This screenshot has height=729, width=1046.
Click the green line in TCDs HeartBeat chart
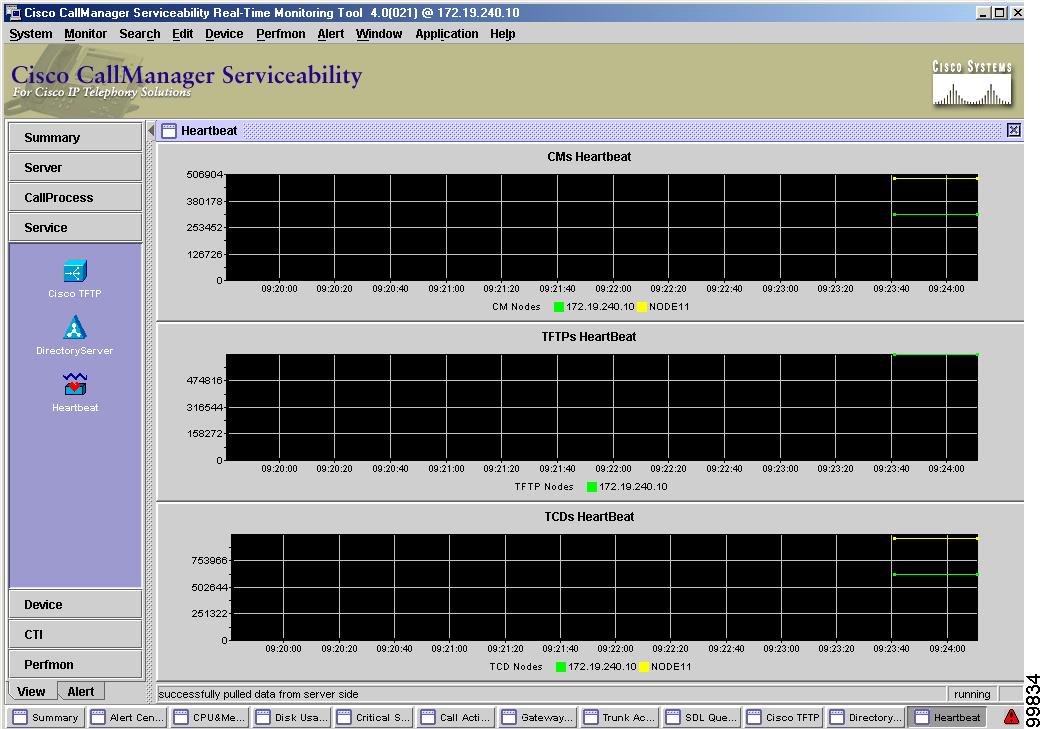pyautogui.click(x=935, y=574)
